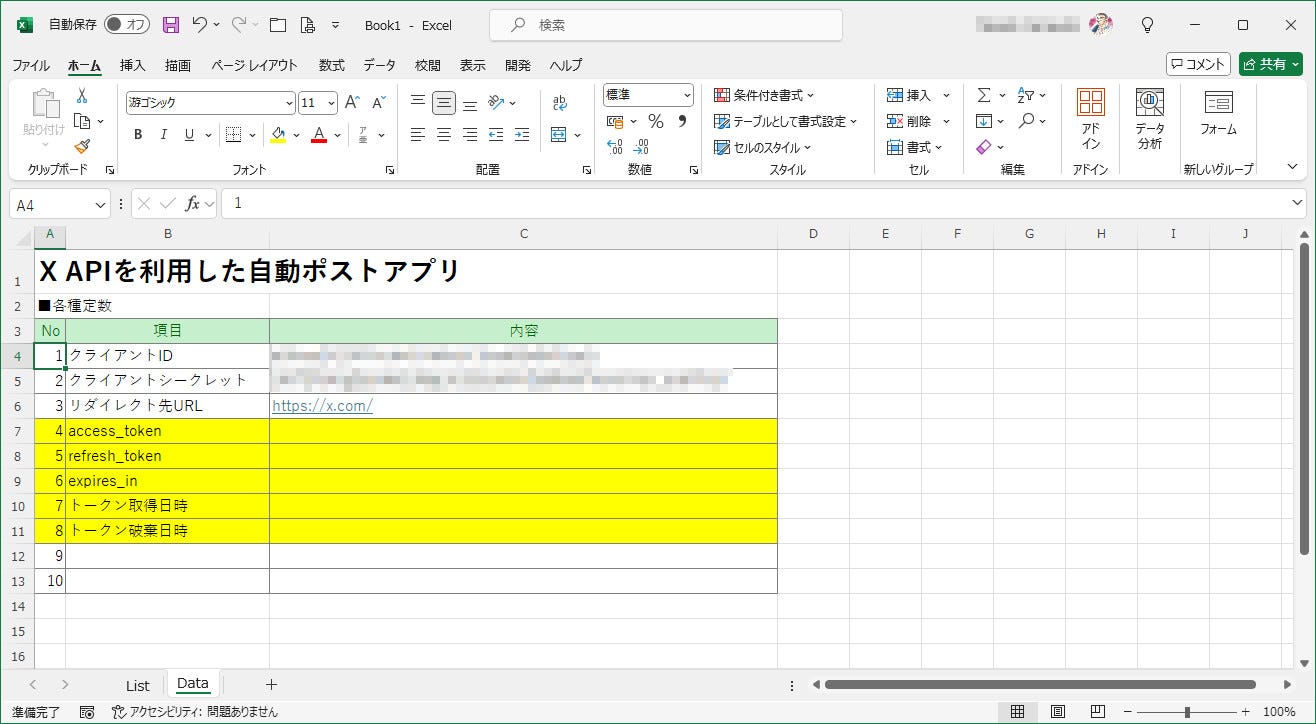This screenshot has width=1316, height=724.
Task: Decrease font size with small A
Action: [x=378, y=102]
